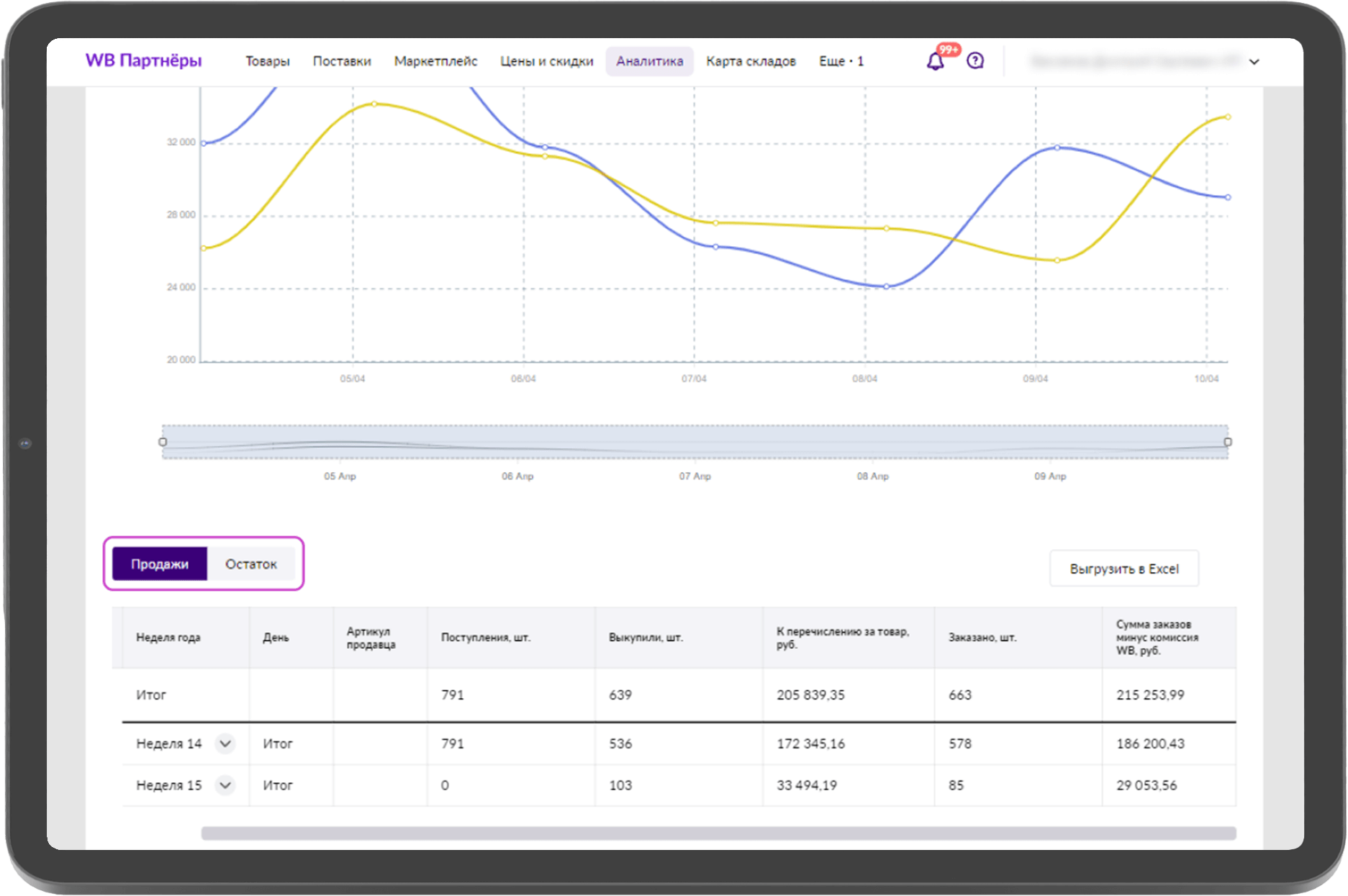Select the Аналитика tab
Screen dimensions: 1348x896
pos(649,61)
